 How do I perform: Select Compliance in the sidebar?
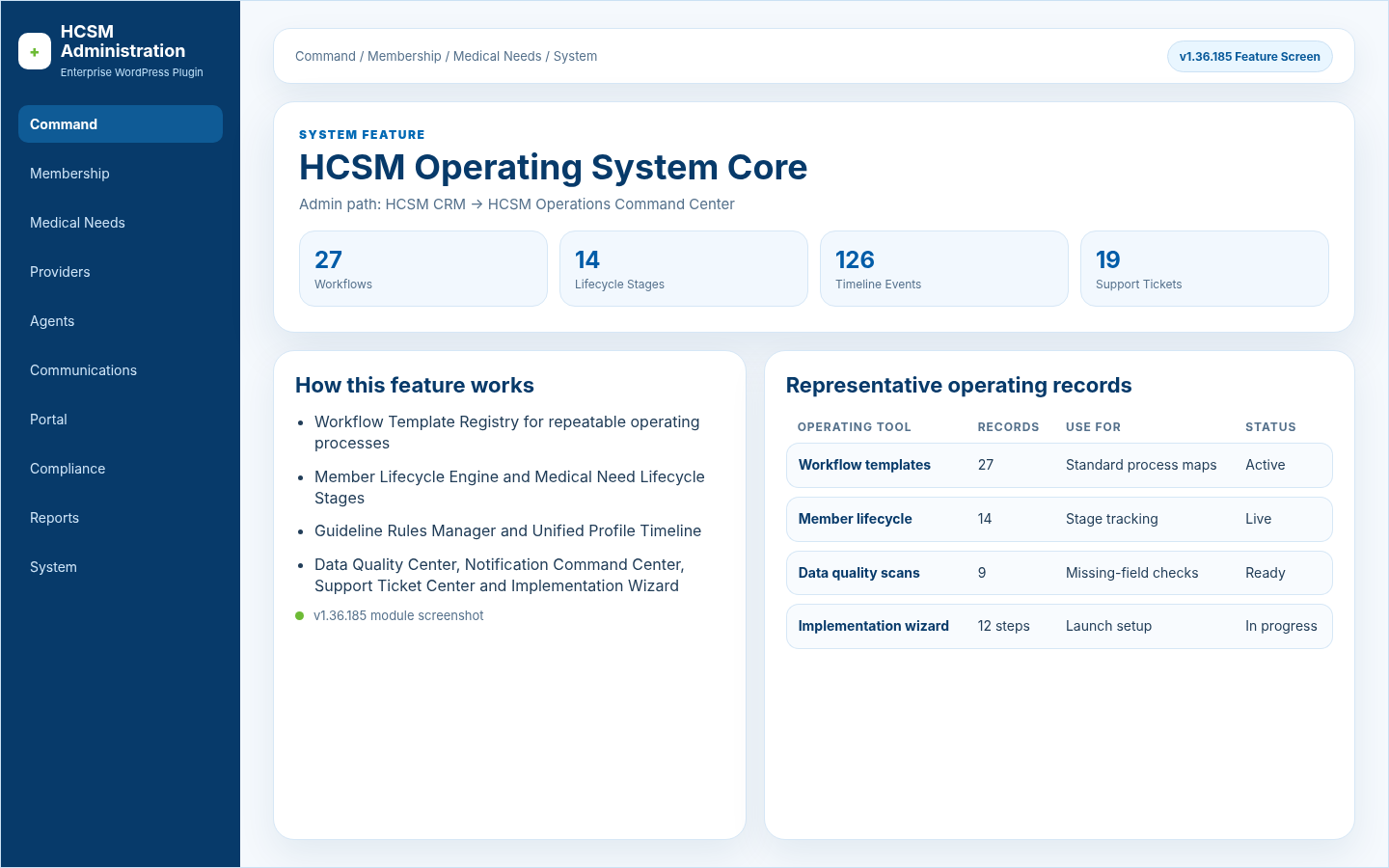tap(121, 469)
